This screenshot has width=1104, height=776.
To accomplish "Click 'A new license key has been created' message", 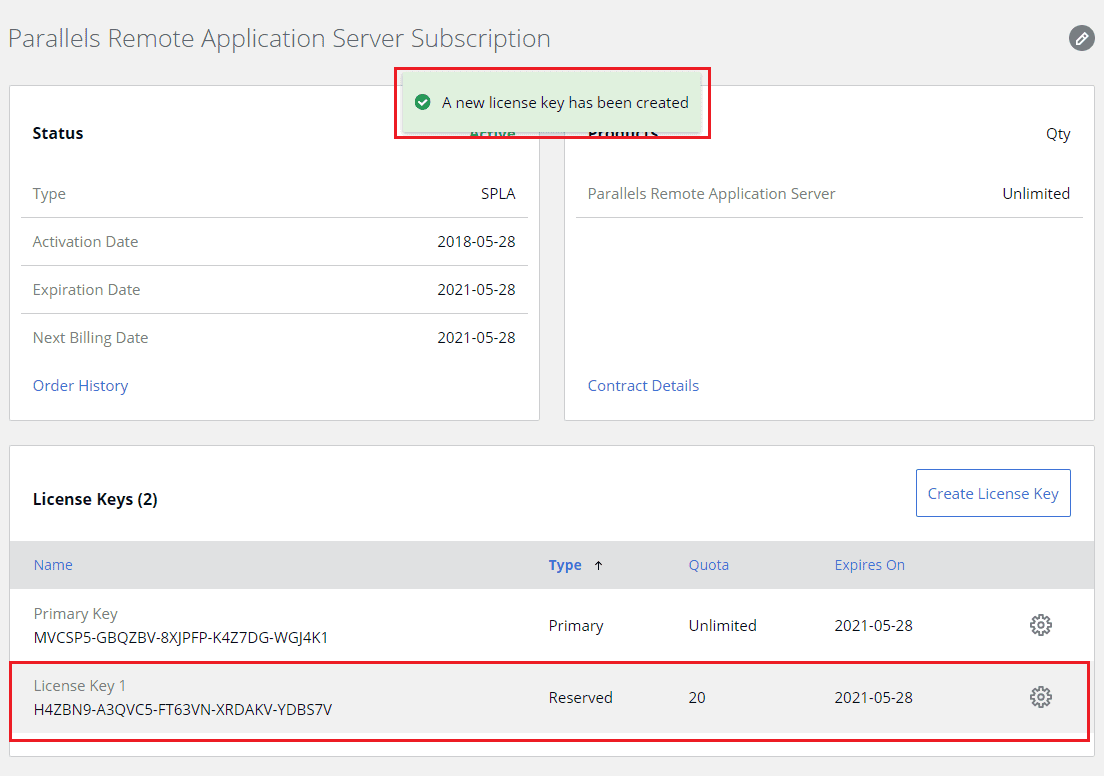I will click(x=565, y=103).
